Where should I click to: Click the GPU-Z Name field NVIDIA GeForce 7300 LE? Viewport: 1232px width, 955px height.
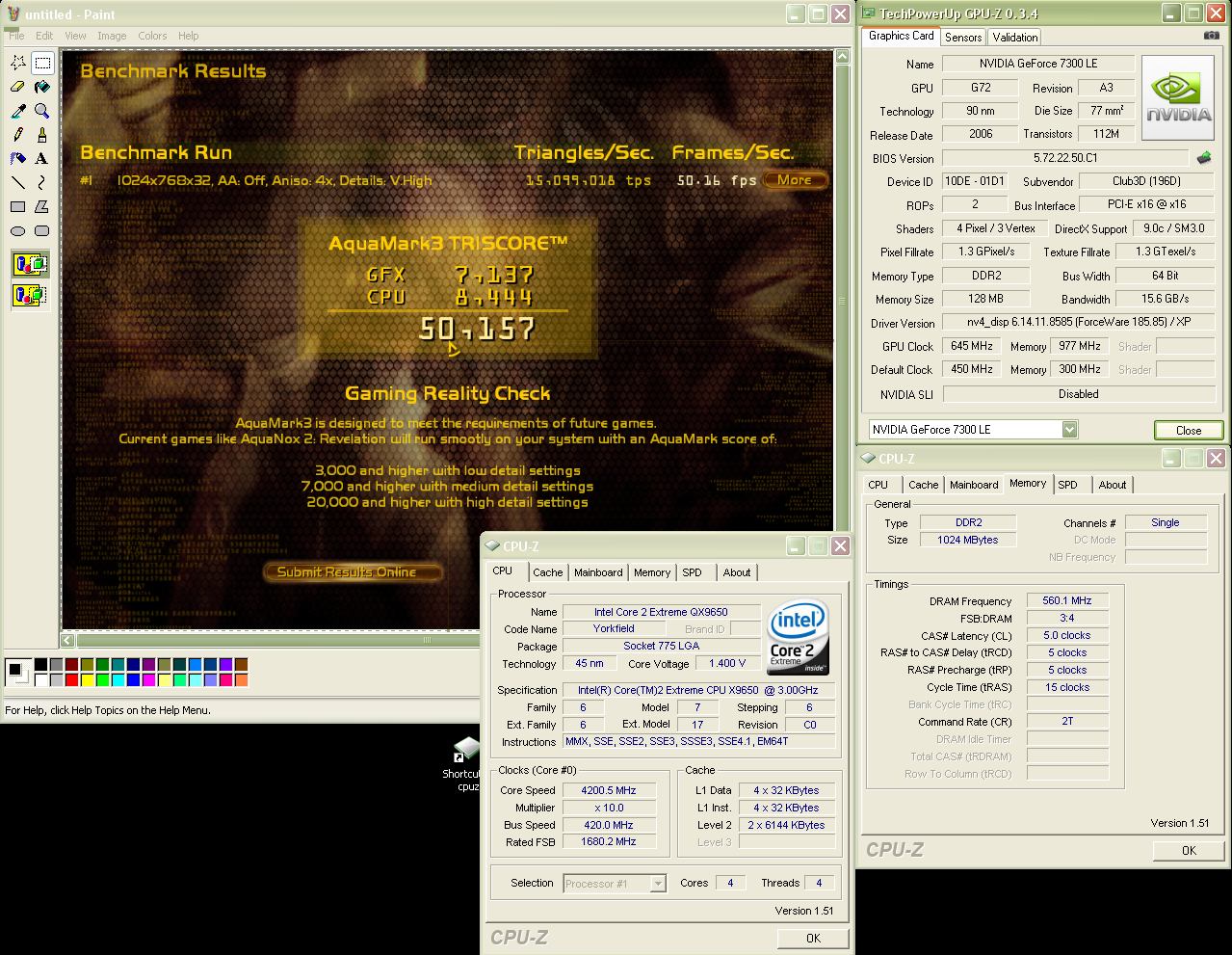(x=1037, y=64)
